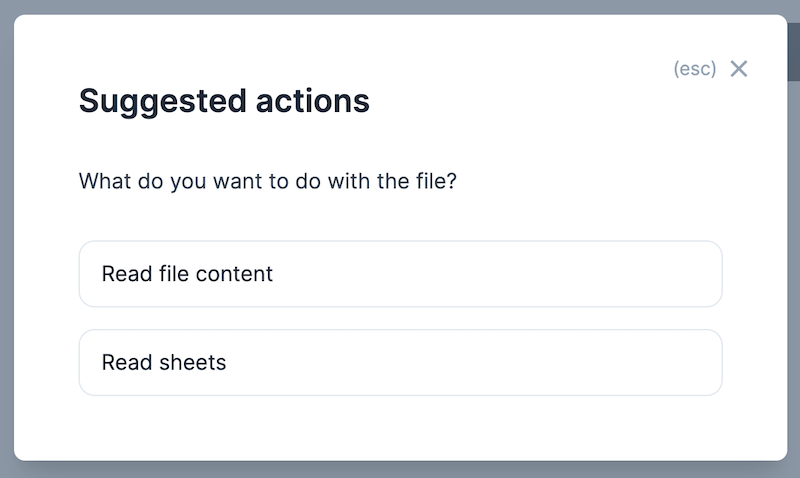Start the sheet reading action
The image size is (800, 478).
[400, 362]
